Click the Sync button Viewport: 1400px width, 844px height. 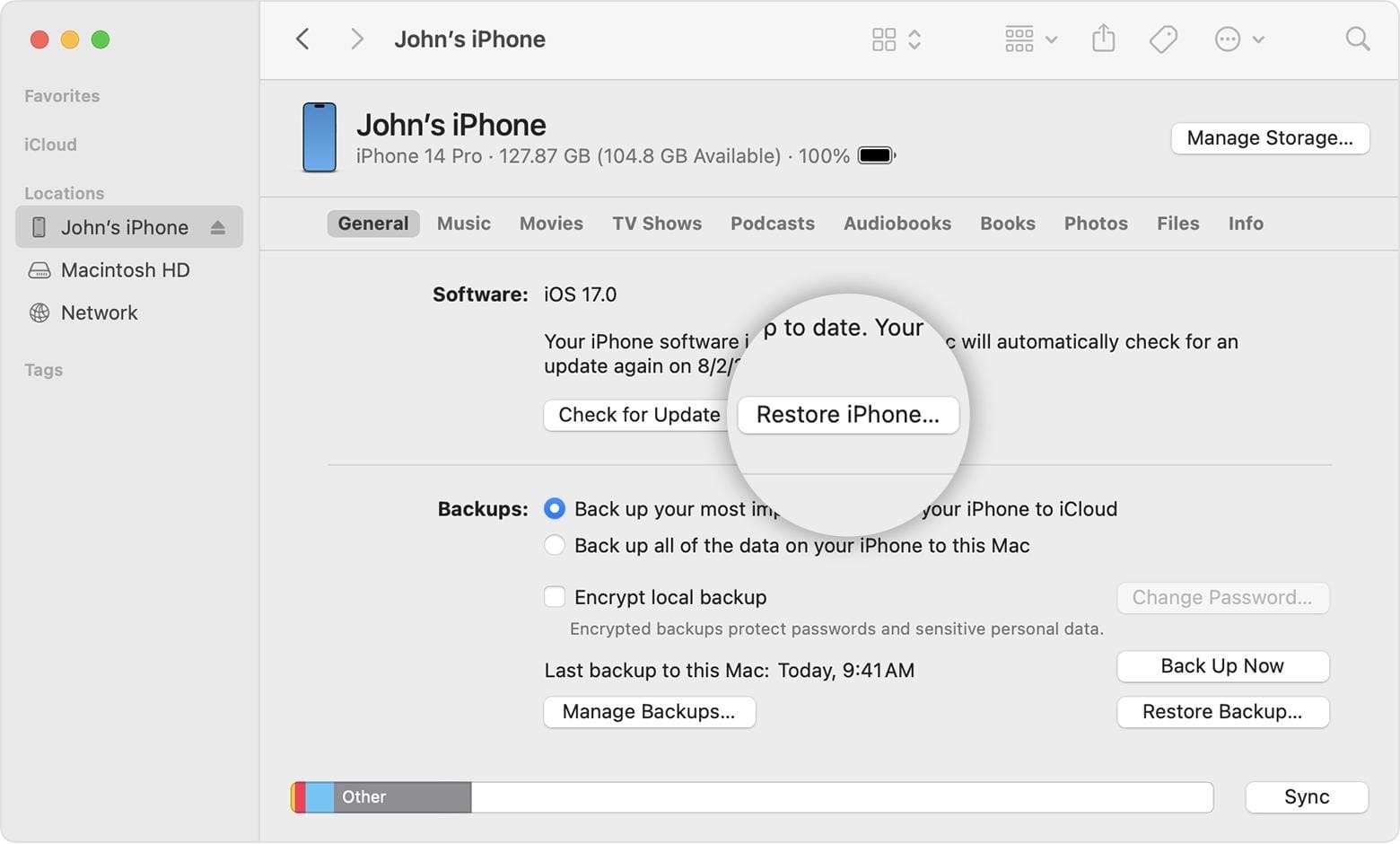click(1306, 796)
